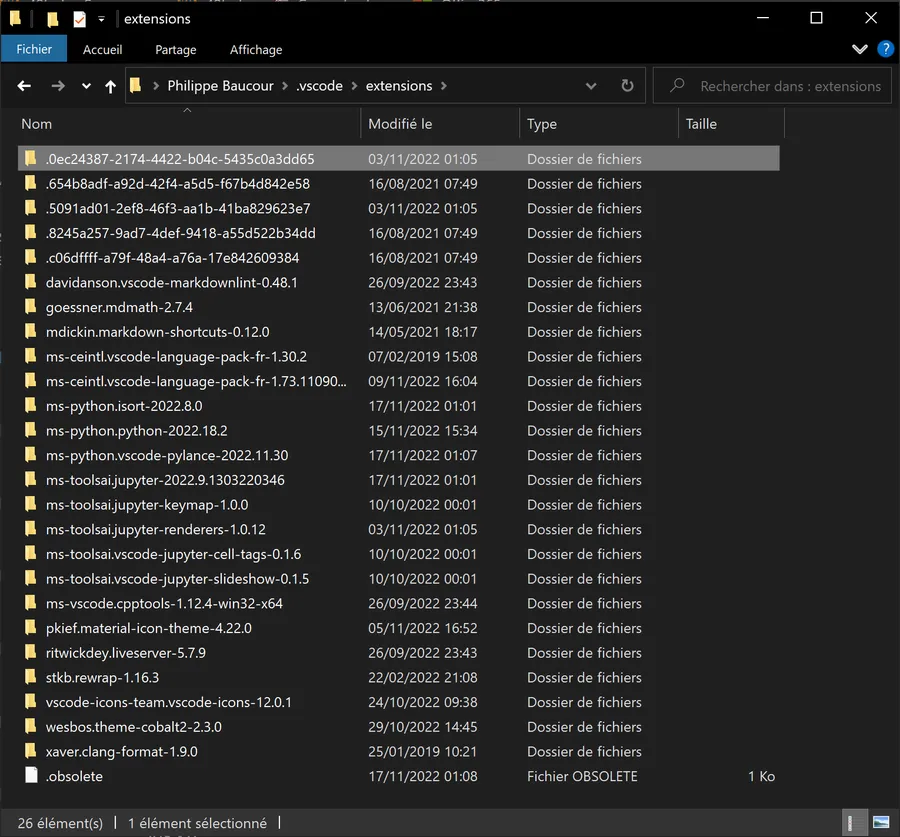Select folder .654b8adf-a92d-42f4-a5d5-f67b4d842e58
Image resolution: width=900 pixels, height=837 pixels.
(x=177, y=184)
